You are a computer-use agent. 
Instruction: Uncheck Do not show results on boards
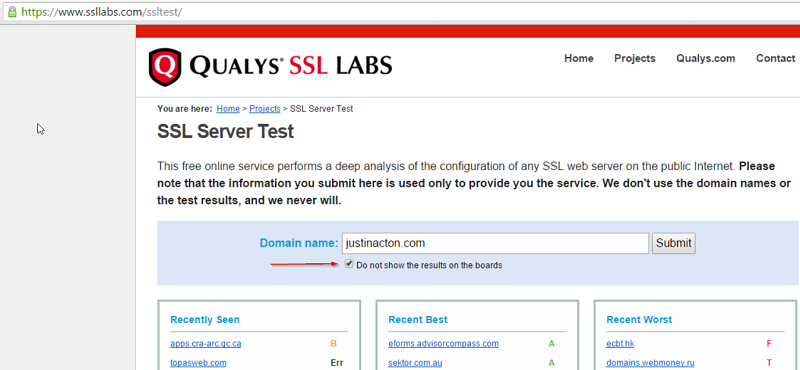349,264
